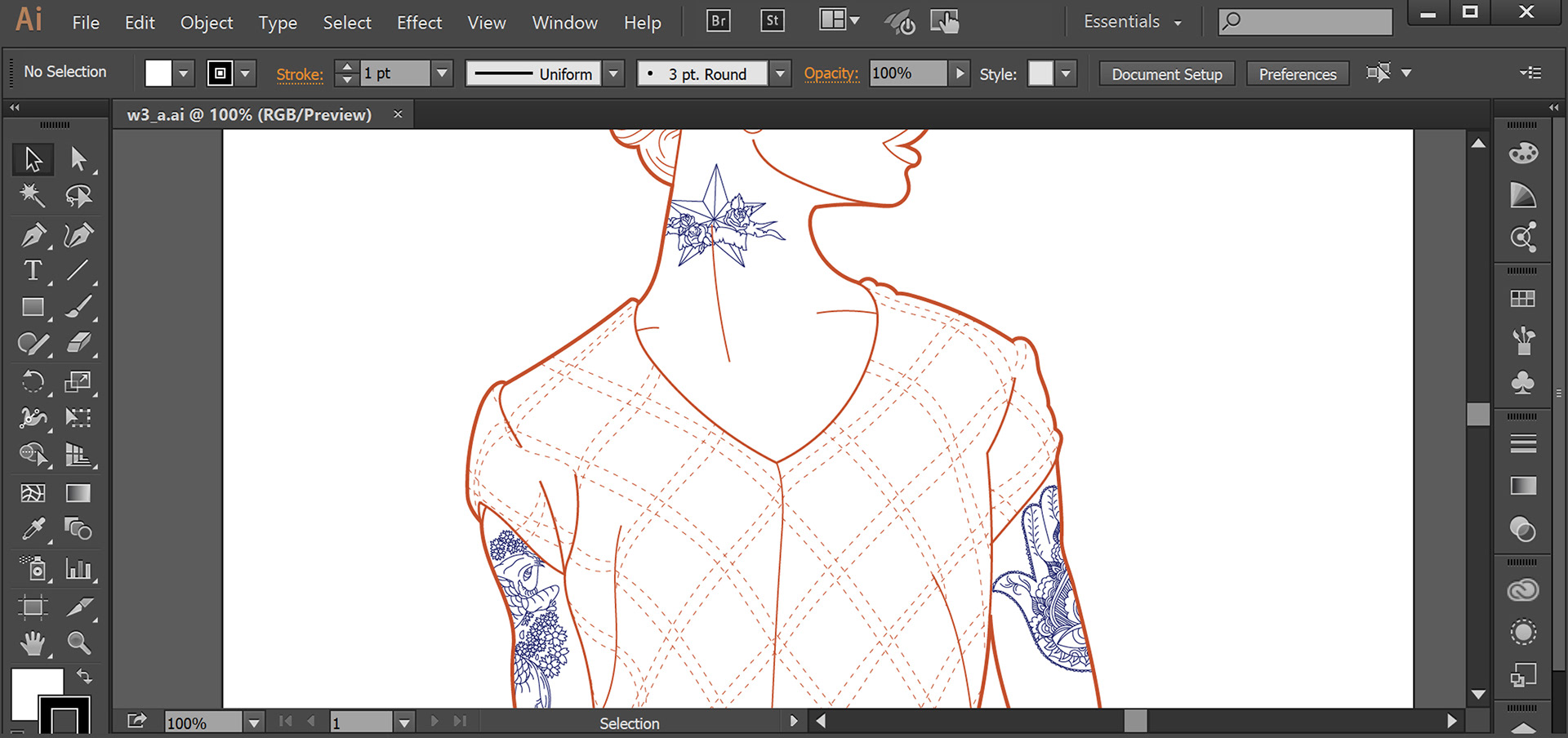Choose the Lasso tool
The height and width of the screenshot is (738, 1568).
point(78,196)
